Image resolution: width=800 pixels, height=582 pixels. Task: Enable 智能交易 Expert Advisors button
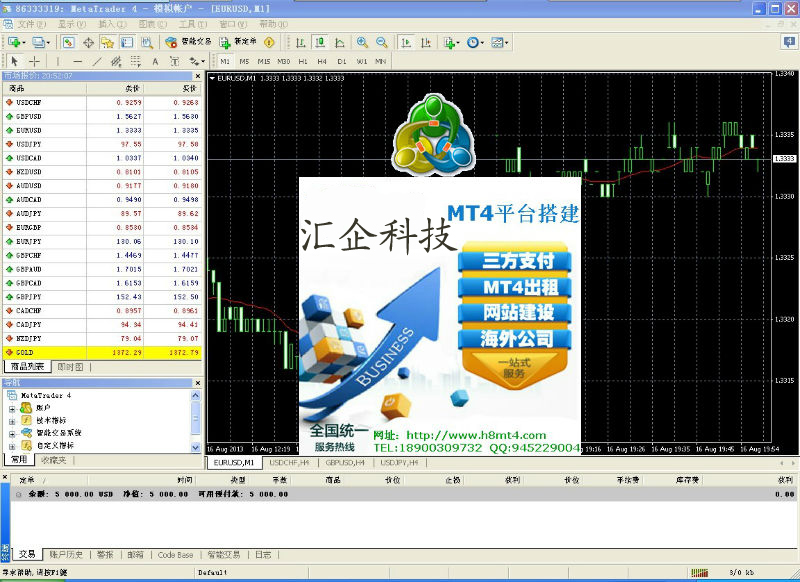coord(188,42)
